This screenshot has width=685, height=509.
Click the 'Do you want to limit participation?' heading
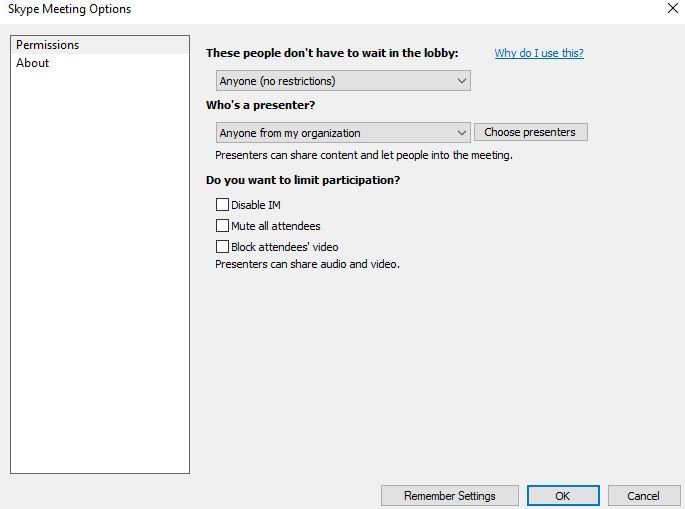coord(303,181)
